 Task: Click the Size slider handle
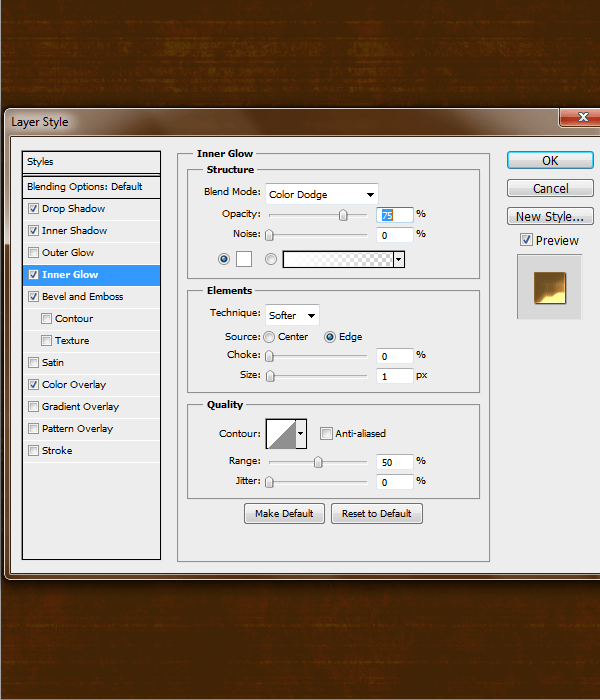tap(270, 376)
